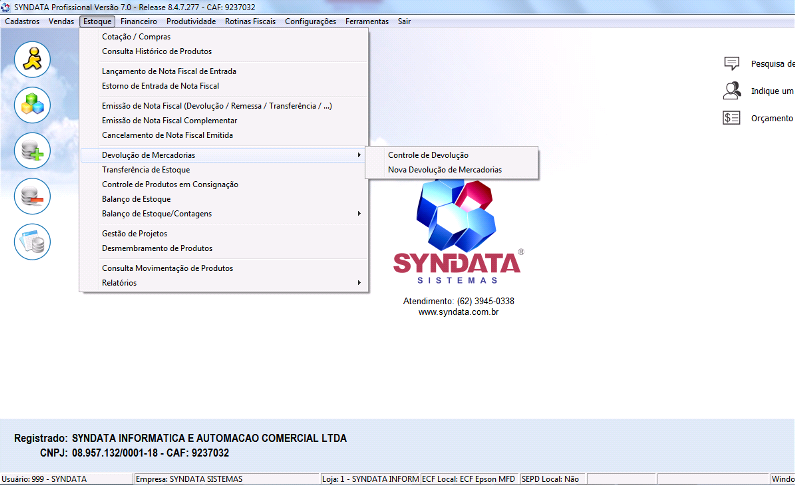
Task: Click Registrado: SYNDATA INFORMATICA company text
Action: point(180,438)
